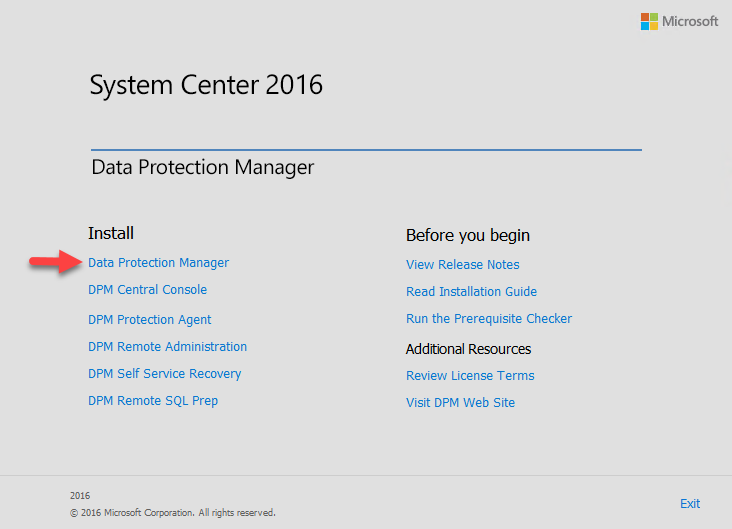Screen dimensions: 732x529
Task: Open Read Installation Guide link
Action: point(472,292)
